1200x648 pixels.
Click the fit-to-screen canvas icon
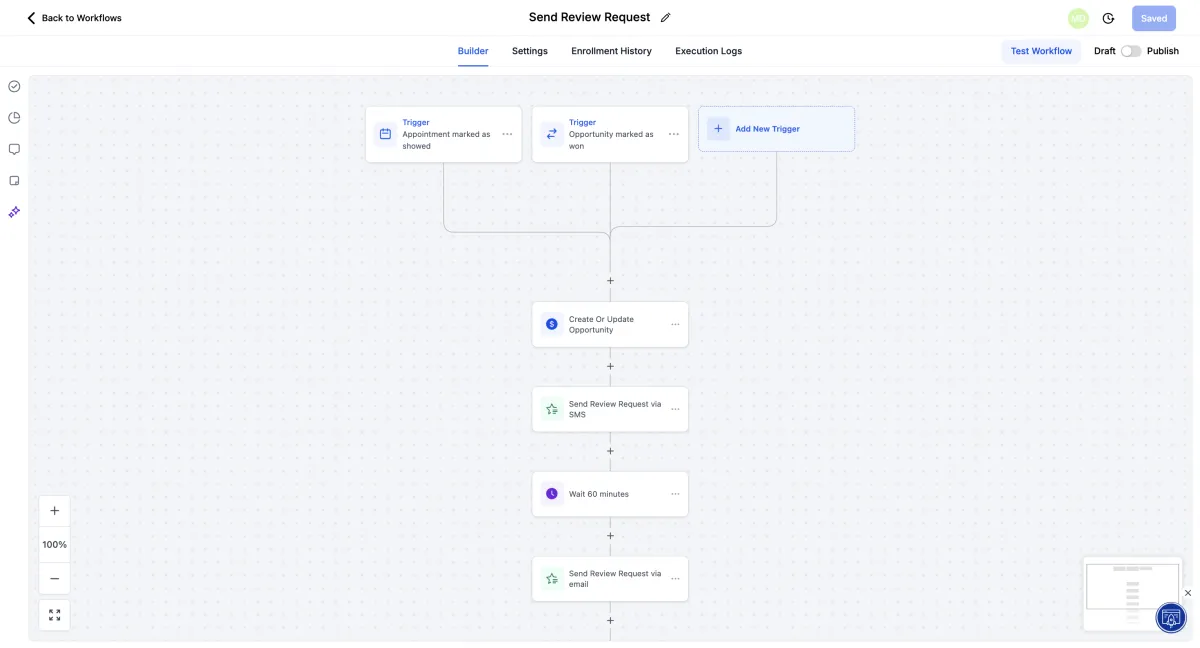click(x=54, y=615)
